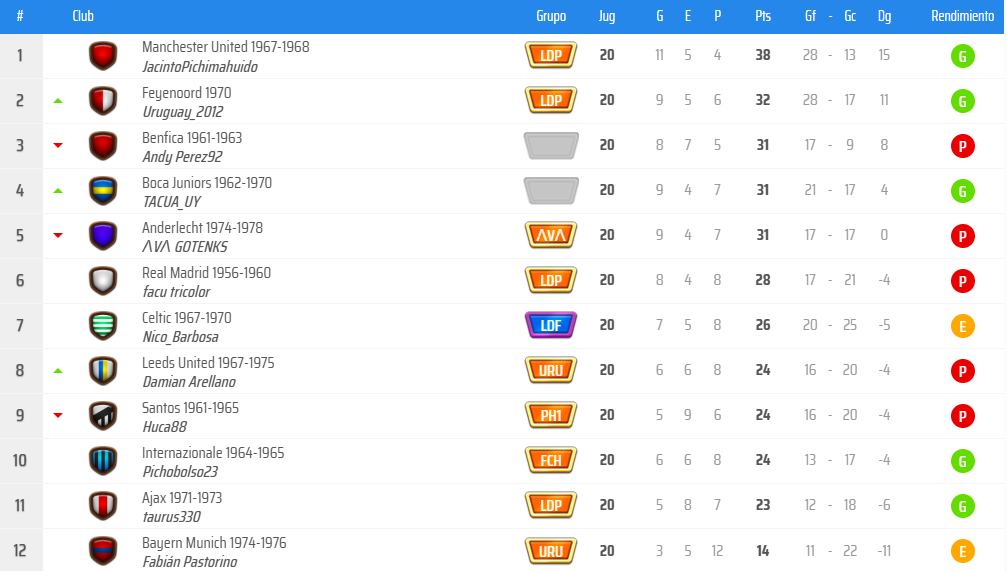Click the Santos black-white crest
Viewport: 1007px width, 571px height.
click(x=103, y=416)
